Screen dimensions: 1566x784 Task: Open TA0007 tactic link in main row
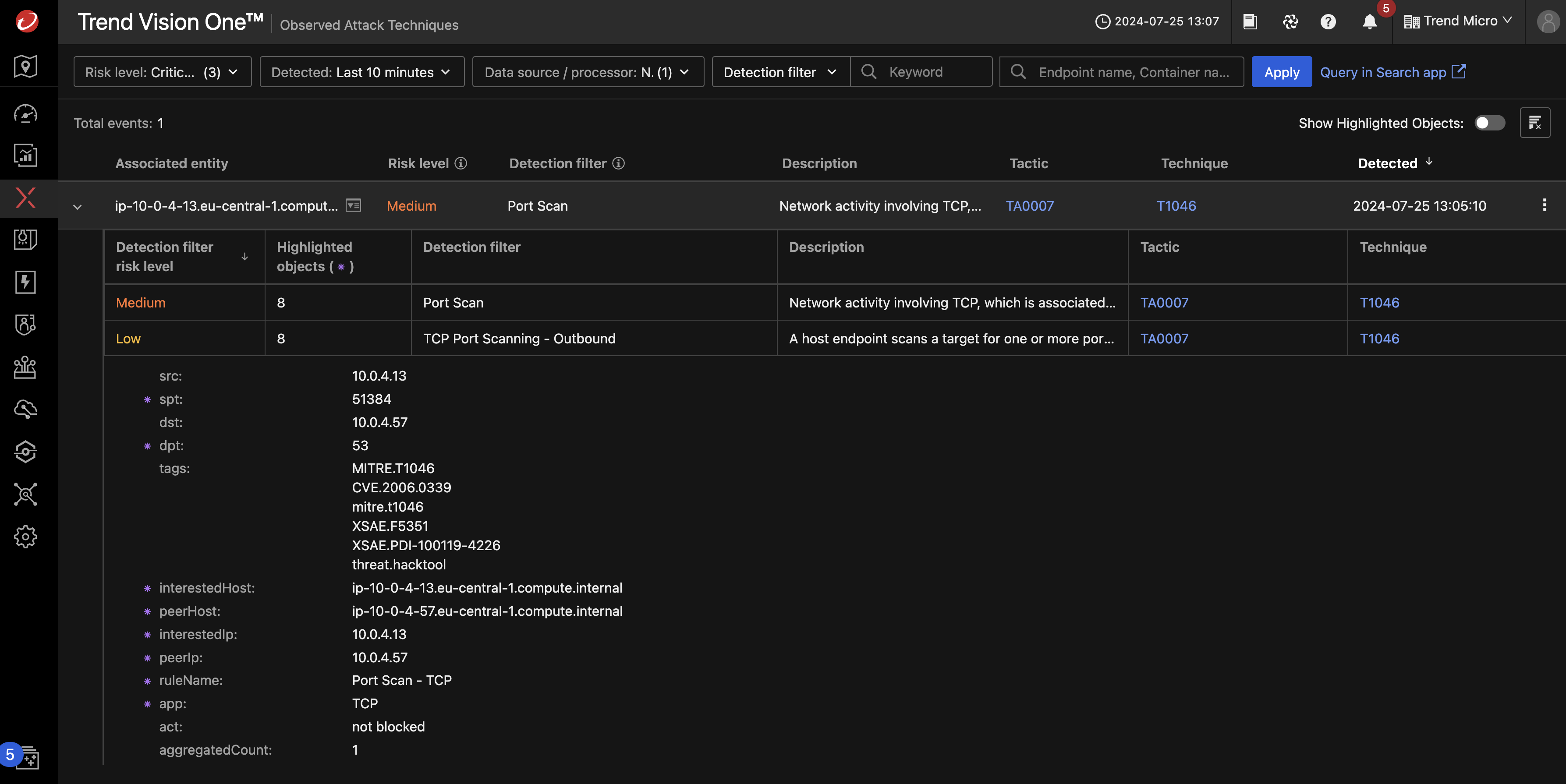point(1029,205)
